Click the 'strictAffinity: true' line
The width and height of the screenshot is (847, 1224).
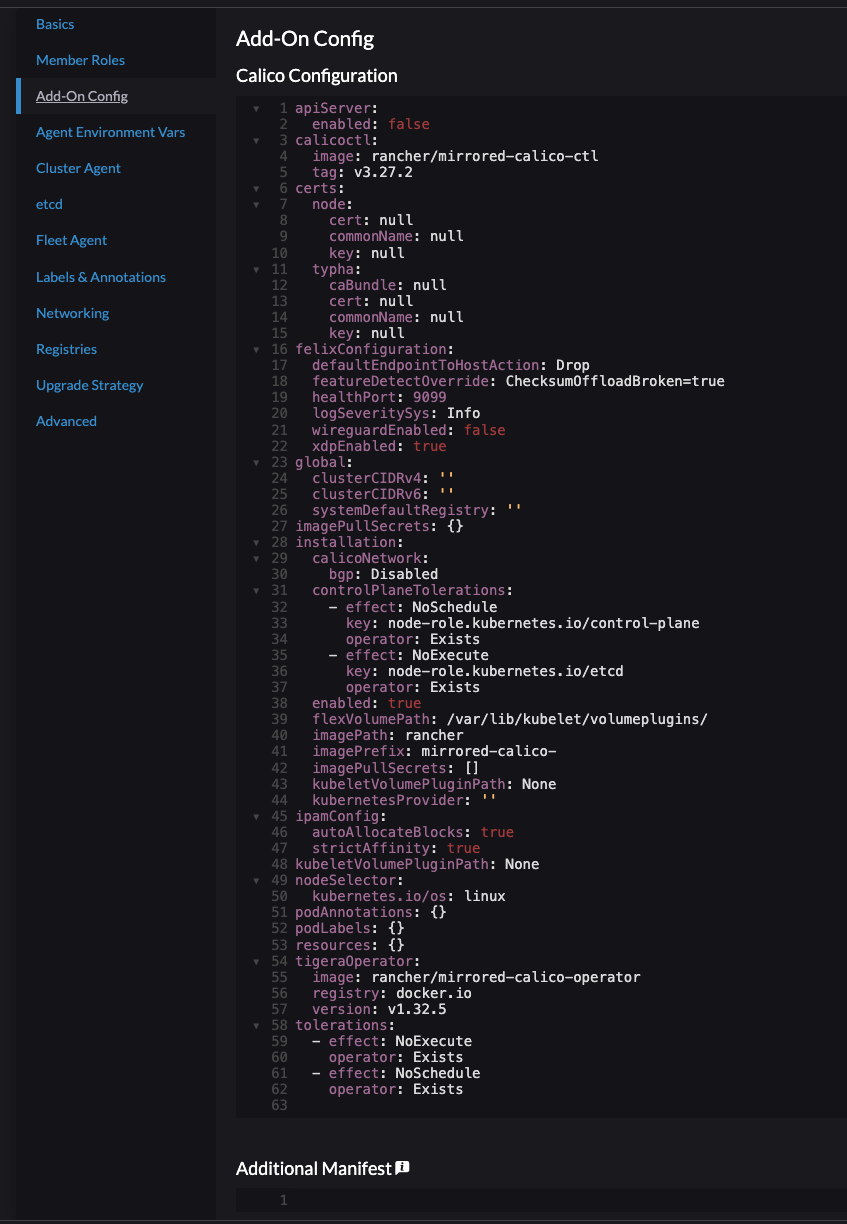[x=396, y=848]
